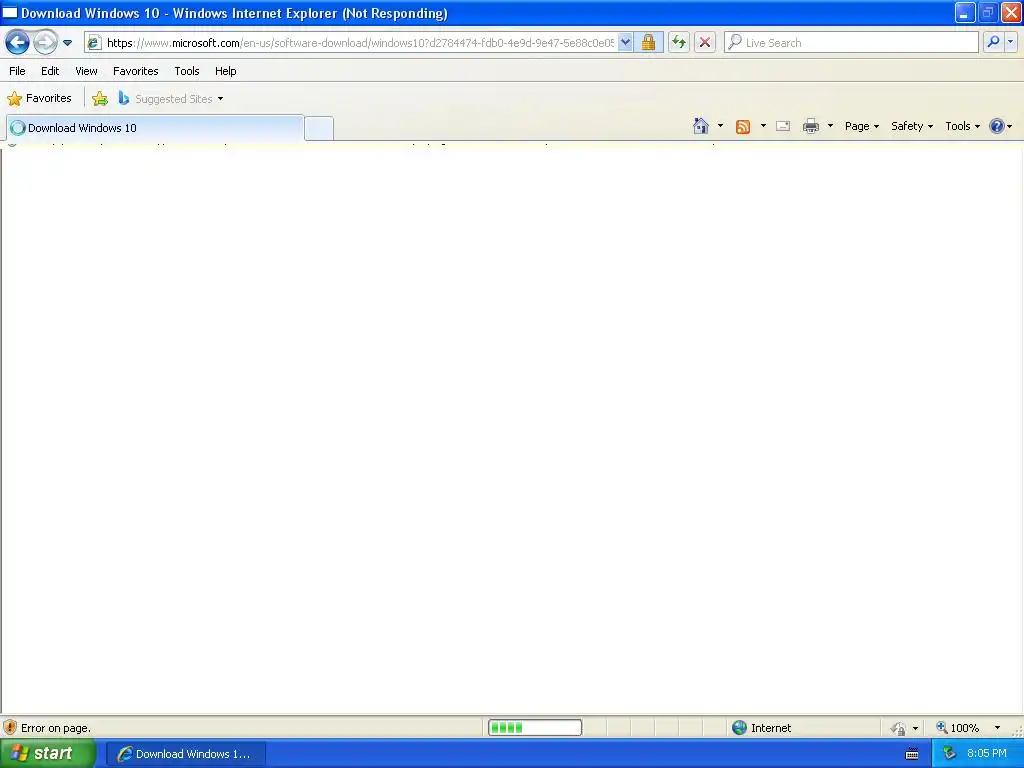Click the page icon in address bar
Viewport: 1024px width, 768px height.
point(95,42)
